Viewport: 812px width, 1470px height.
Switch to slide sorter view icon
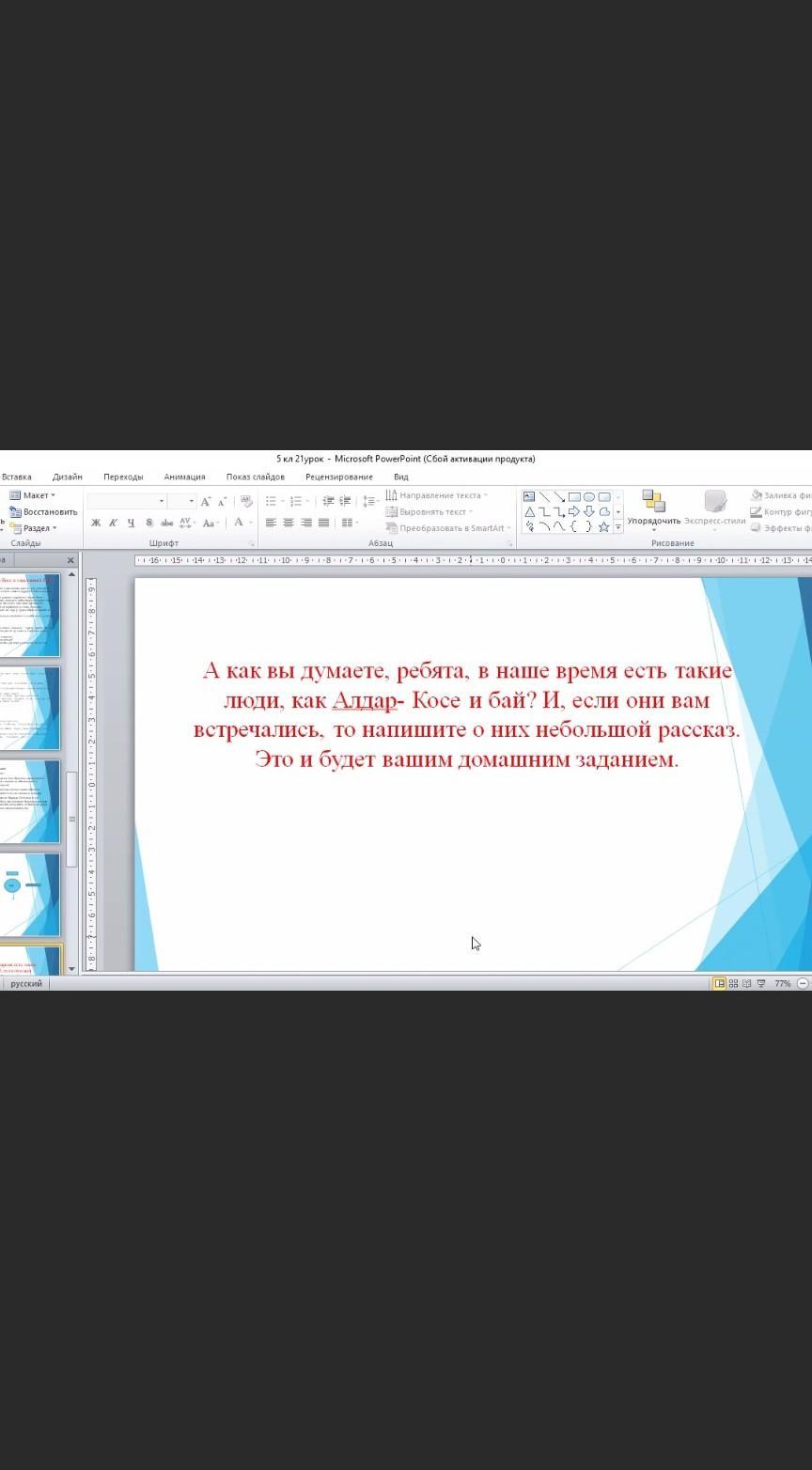733,983
